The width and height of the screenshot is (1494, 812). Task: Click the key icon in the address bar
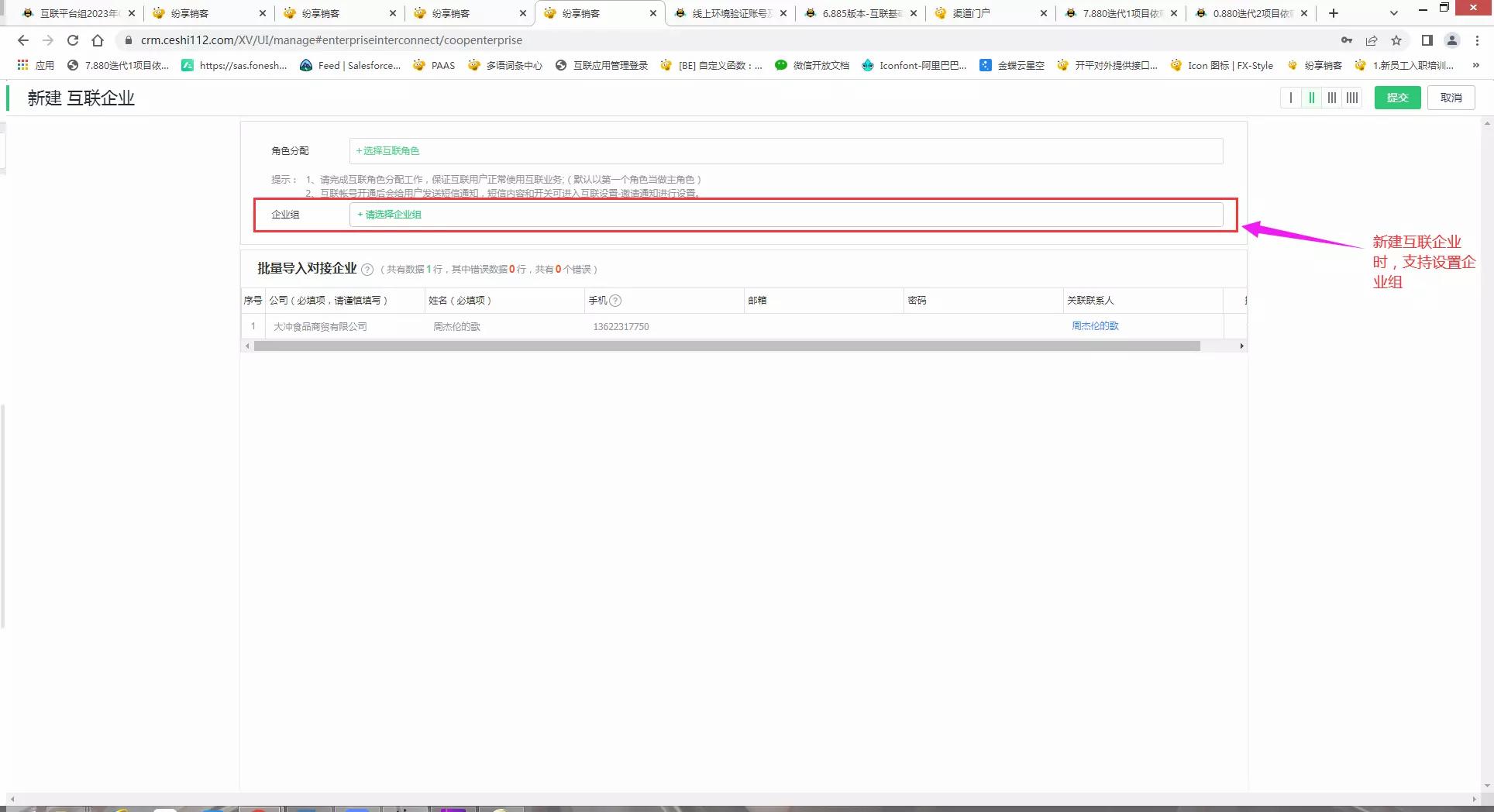point(1347,40)
